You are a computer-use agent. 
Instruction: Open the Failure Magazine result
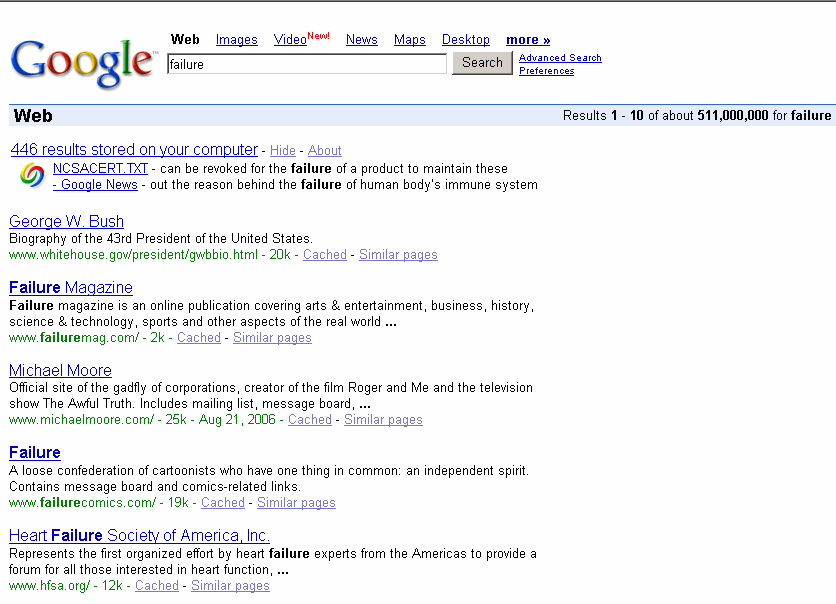[71, 287]
